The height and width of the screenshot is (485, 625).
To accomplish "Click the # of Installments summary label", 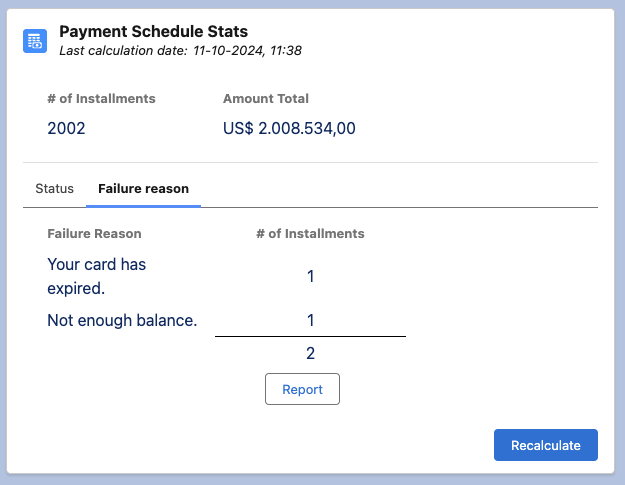I will (x=101, y=98).
